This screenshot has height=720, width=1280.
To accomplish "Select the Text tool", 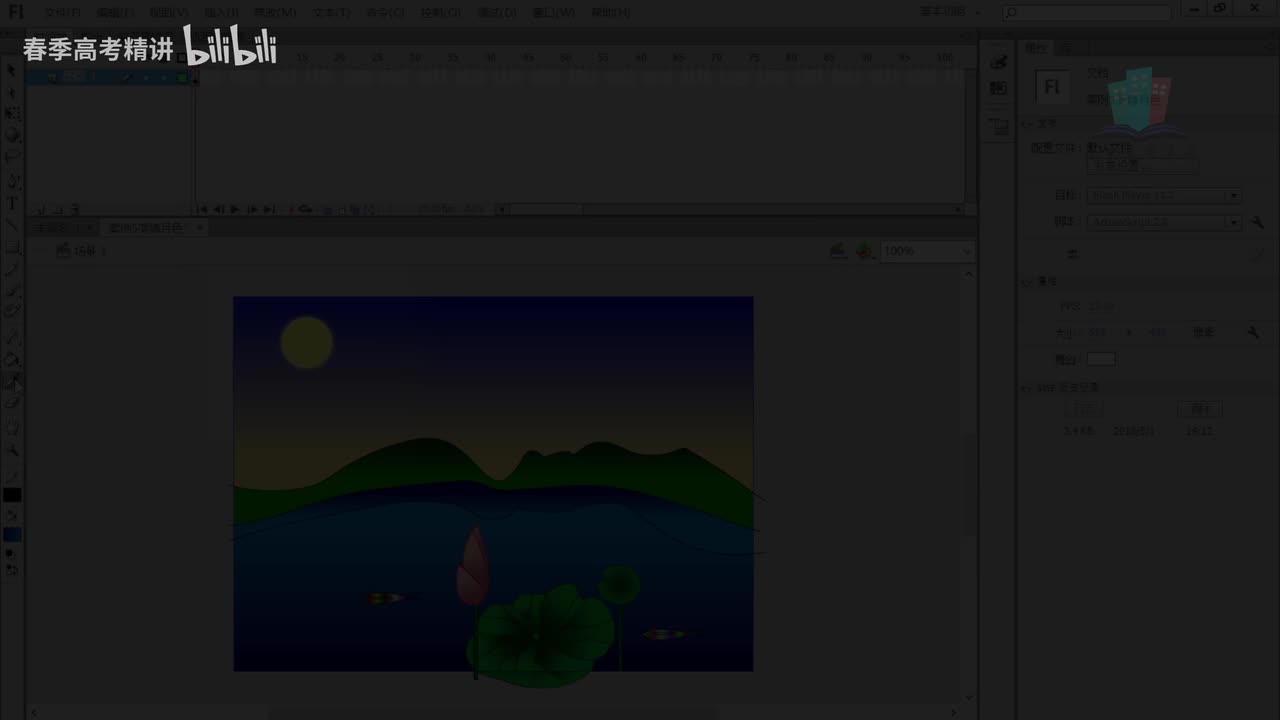I will tap(12, 204).
